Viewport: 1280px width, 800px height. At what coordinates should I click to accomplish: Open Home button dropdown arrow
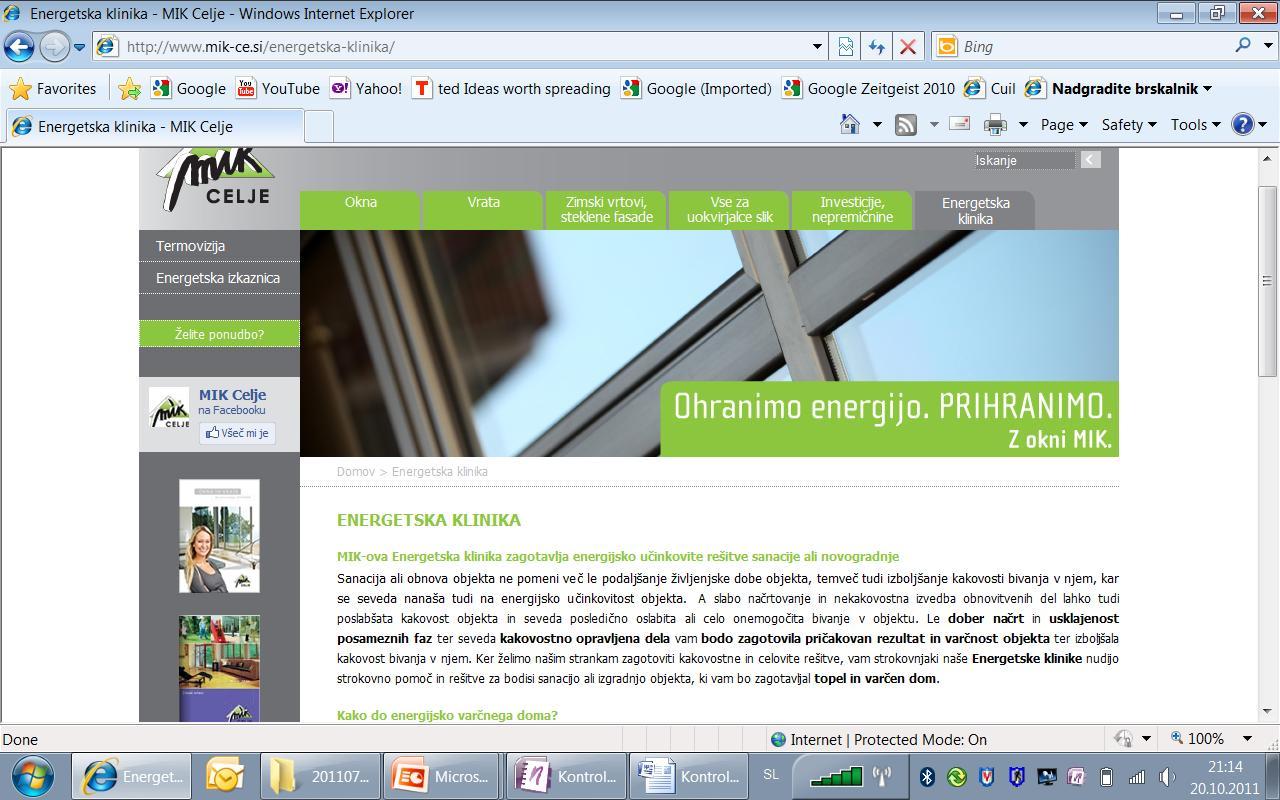[877, 125]
